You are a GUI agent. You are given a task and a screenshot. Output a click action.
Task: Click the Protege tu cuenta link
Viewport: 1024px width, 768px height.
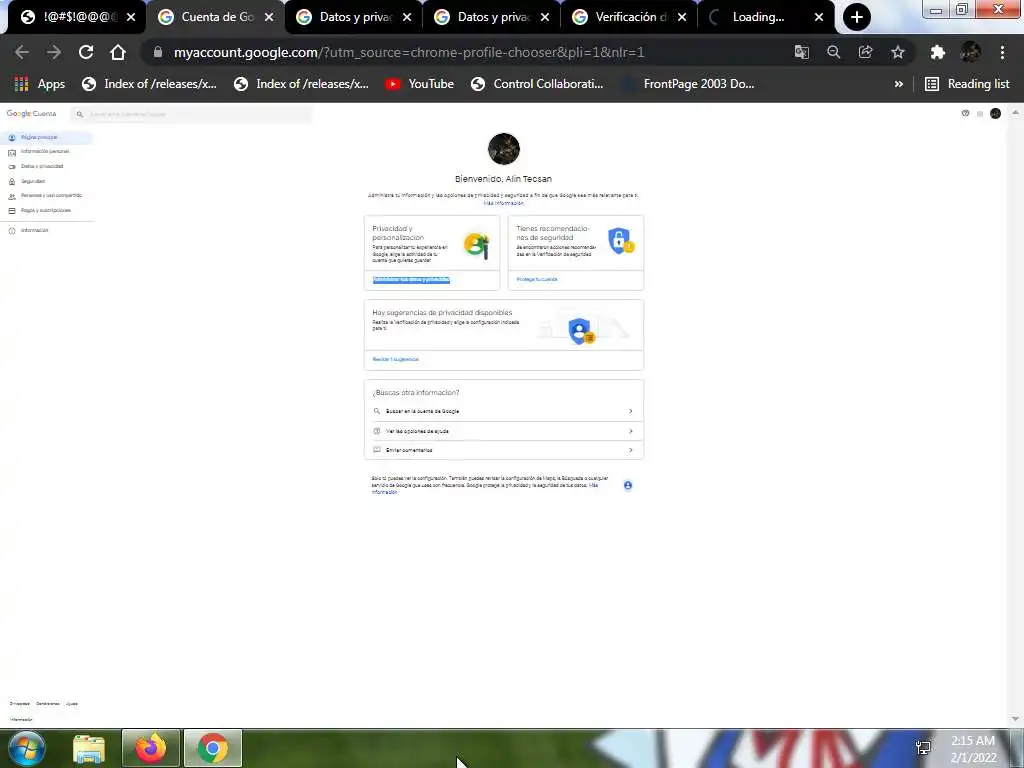tap(537, 280)
